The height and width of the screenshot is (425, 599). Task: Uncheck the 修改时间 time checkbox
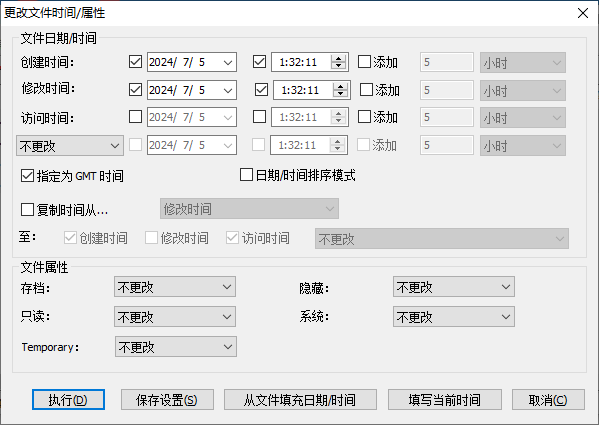coord(261,90)
